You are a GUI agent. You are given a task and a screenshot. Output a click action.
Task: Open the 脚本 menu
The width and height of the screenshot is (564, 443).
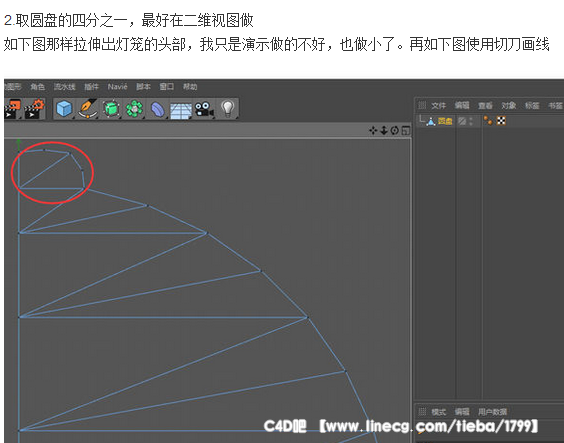(143, 87)
